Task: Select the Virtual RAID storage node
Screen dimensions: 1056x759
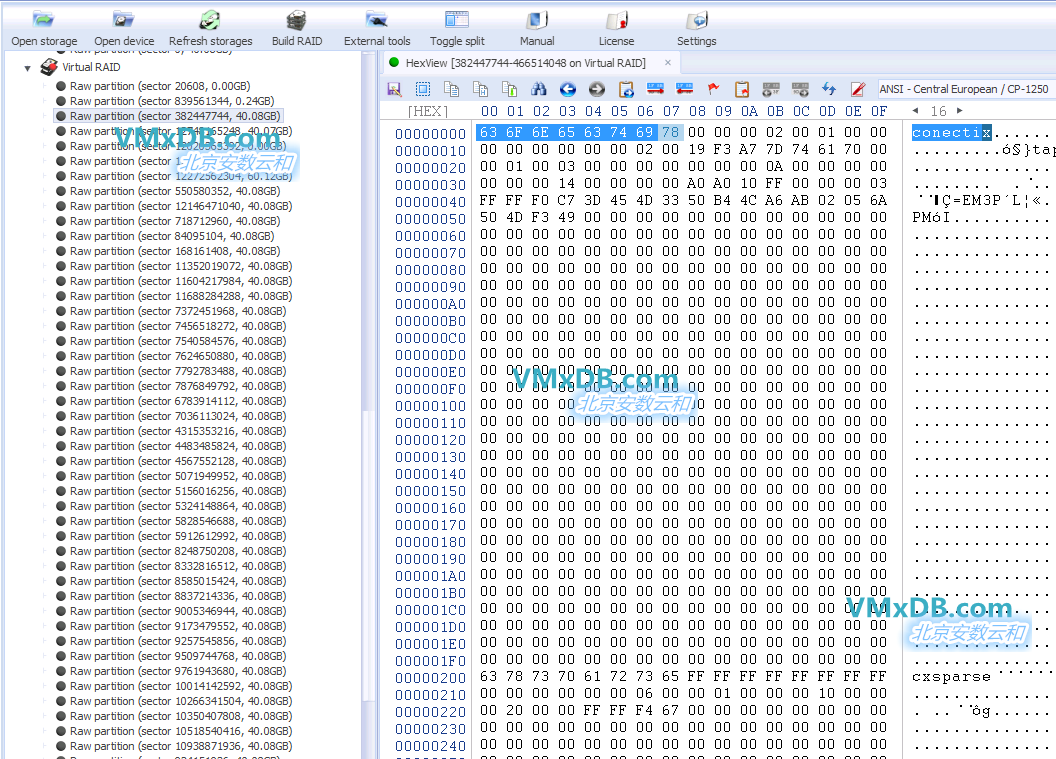Action: tap(91, 67)
